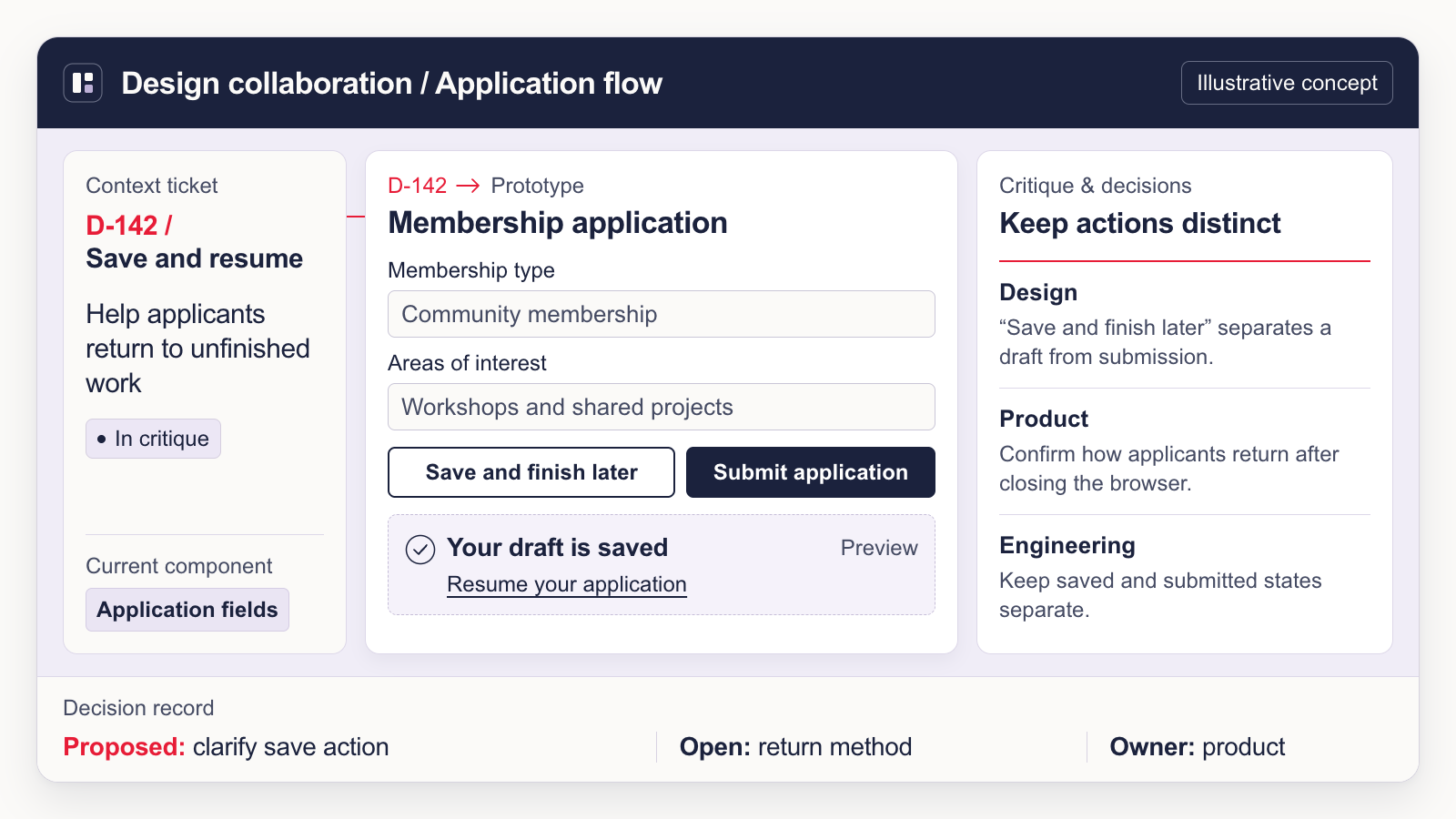Click the Submit application button
This screenshot has width=1456, height=819.
(811, 472)
